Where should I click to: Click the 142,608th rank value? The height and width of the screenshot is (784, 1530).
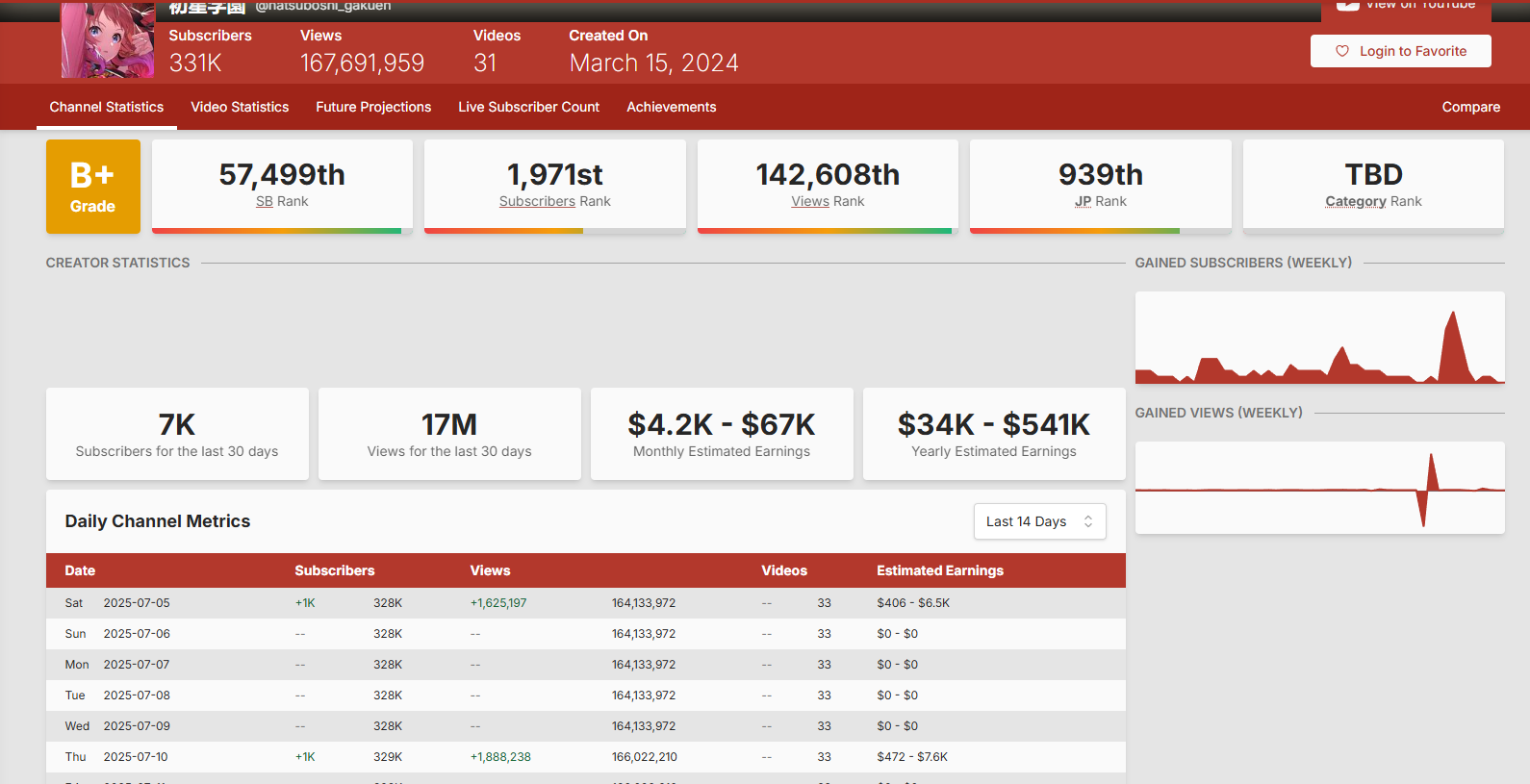828,174
